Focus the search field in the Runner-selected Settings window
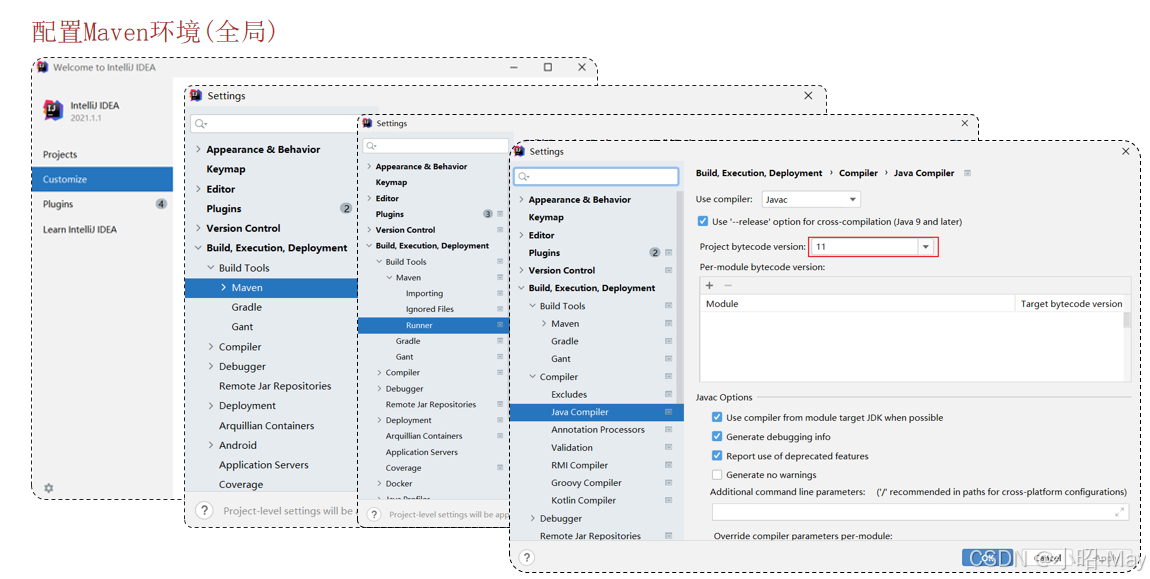The width and height of the screenshot is (1150, 579). point(436,145)
